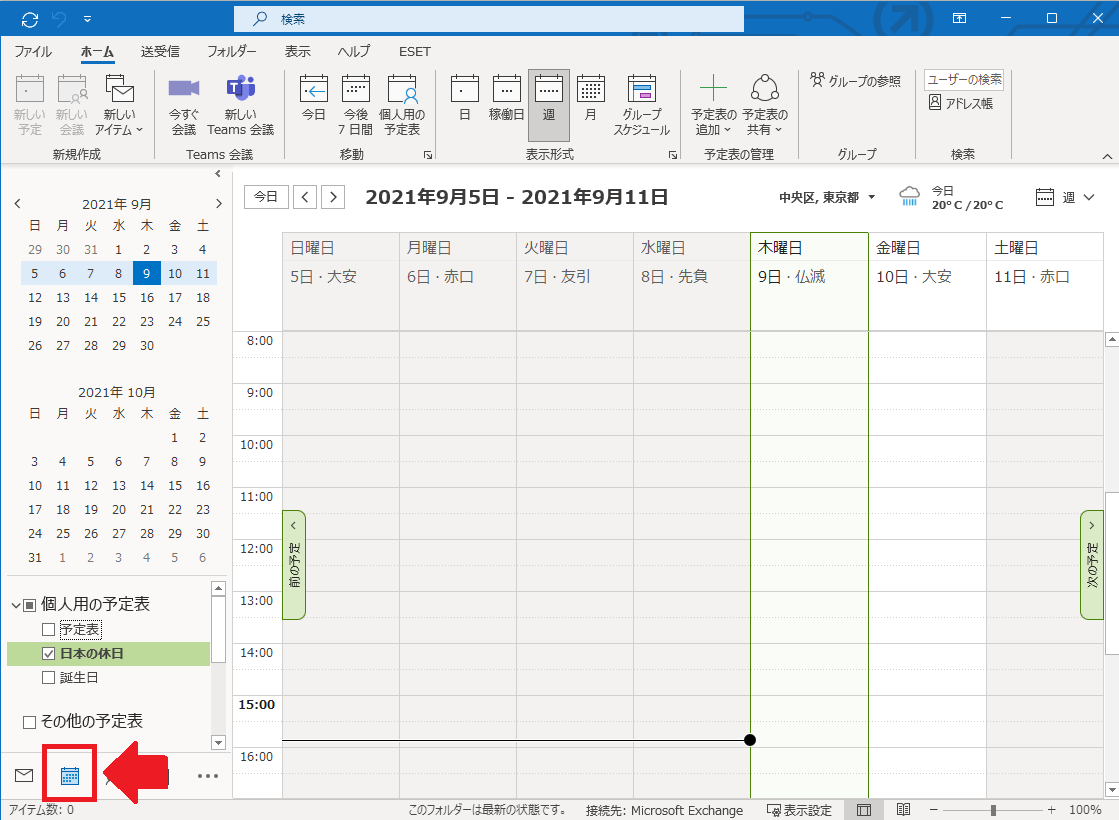
Task: Go to next week arrow button
Action: pos(333,196)
